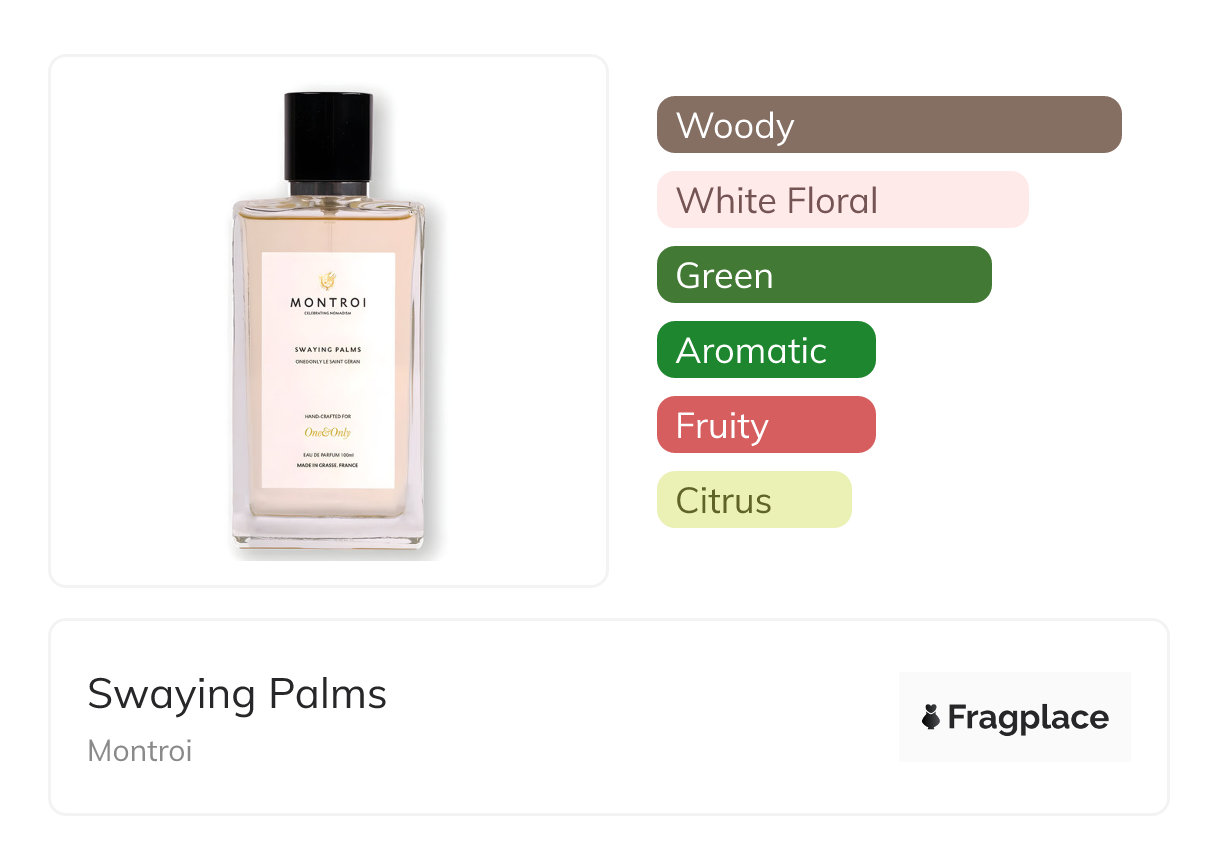Screen dimensions: 1218x864
Task: Click the silver spray collar below the cap
Action: (x=329, y=188)
